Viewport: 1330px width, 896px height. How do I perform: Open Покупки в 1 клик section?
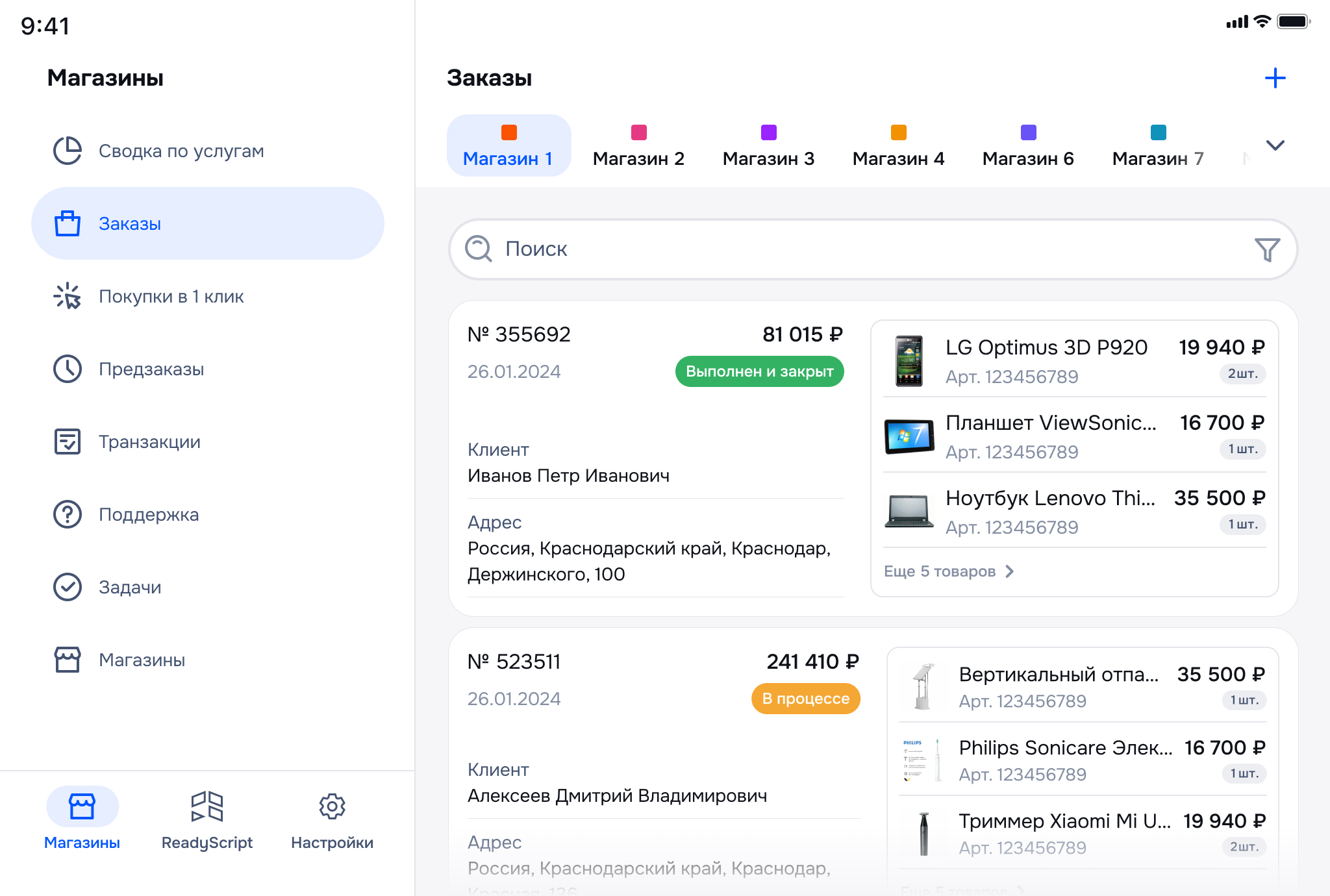pos(208,296)
